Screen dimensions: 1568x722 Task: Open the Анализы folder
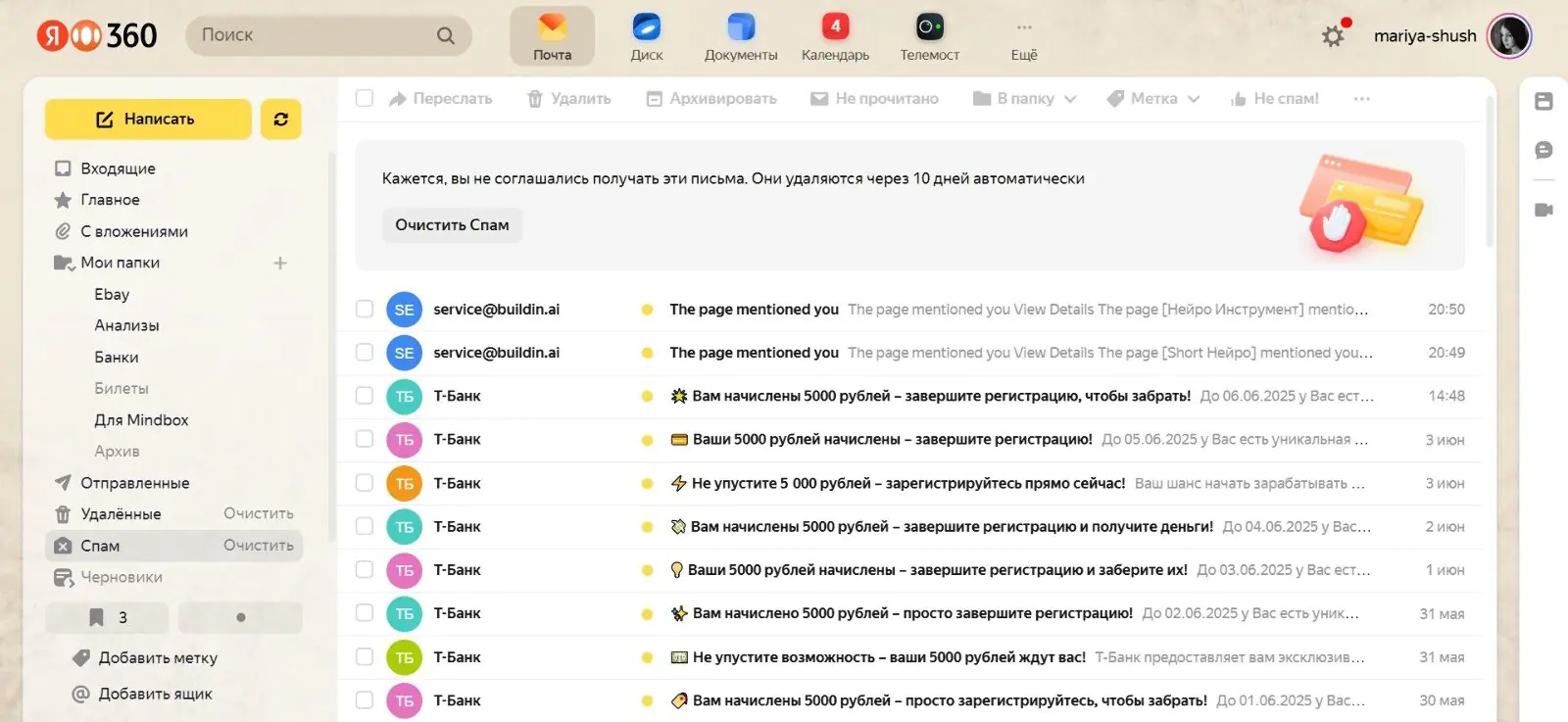pyautogui.click(x=126, y=325)
